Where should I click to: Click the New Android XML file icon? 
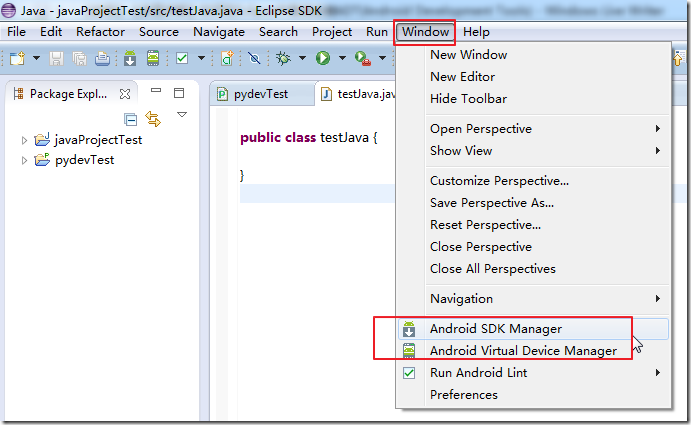coord(227,58)
